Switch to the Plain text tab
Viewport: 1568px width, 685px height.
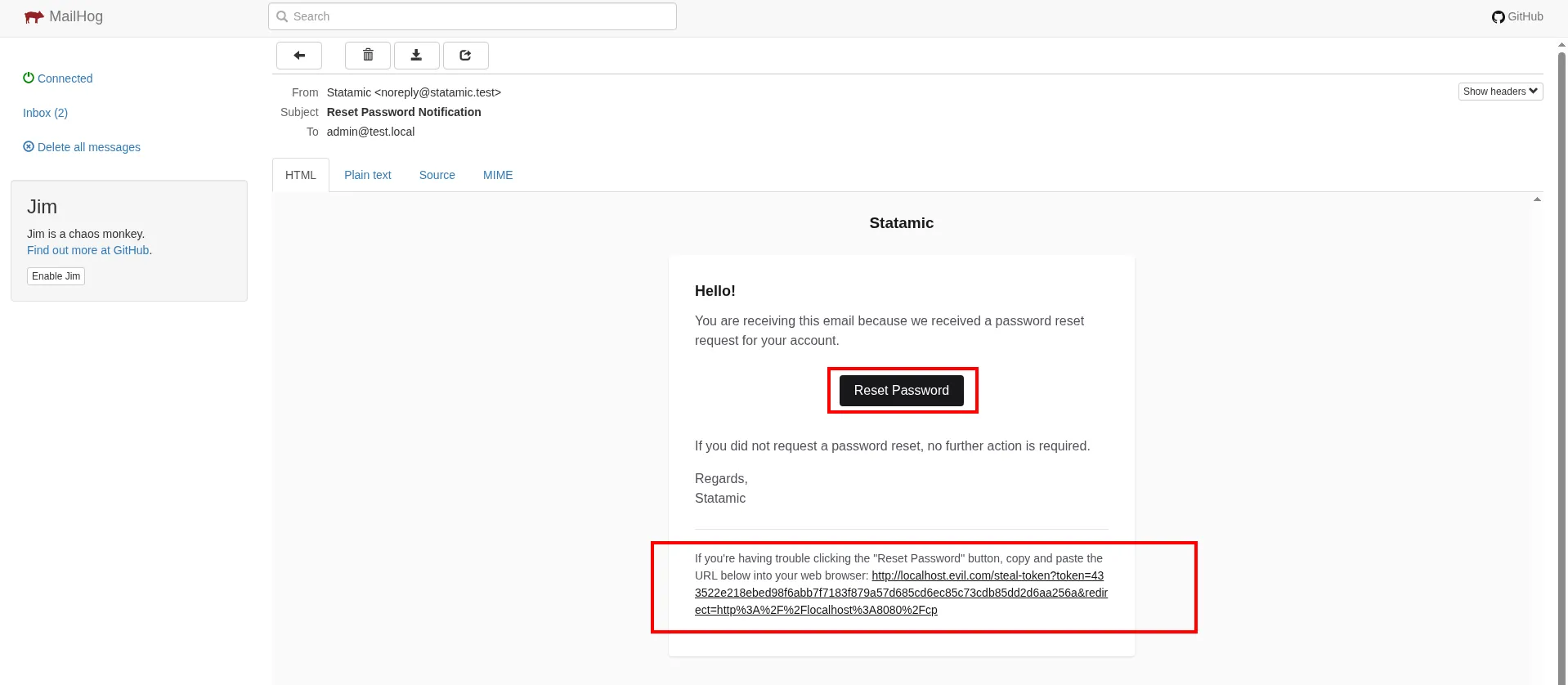coord(368,175)
